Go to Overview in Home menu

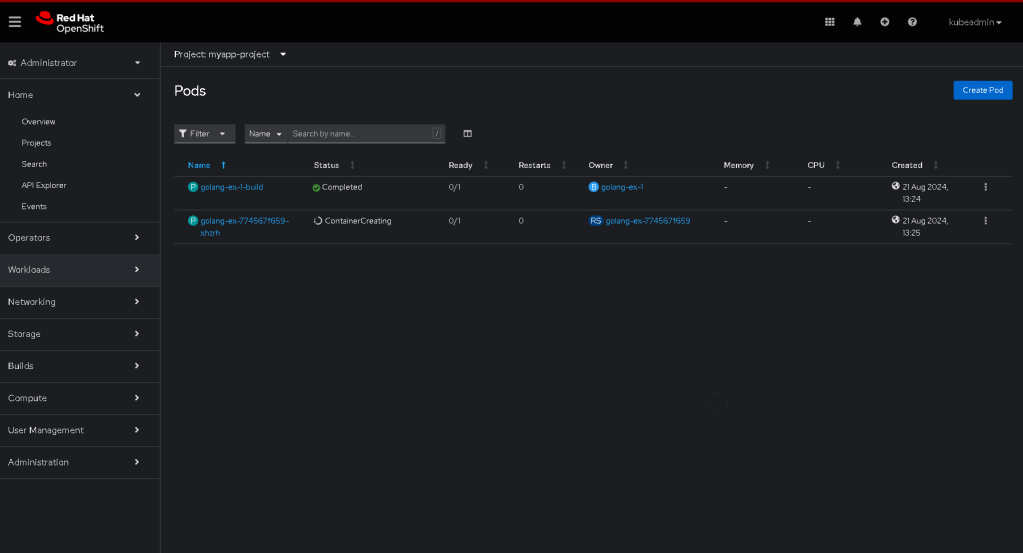coord(38,122)
